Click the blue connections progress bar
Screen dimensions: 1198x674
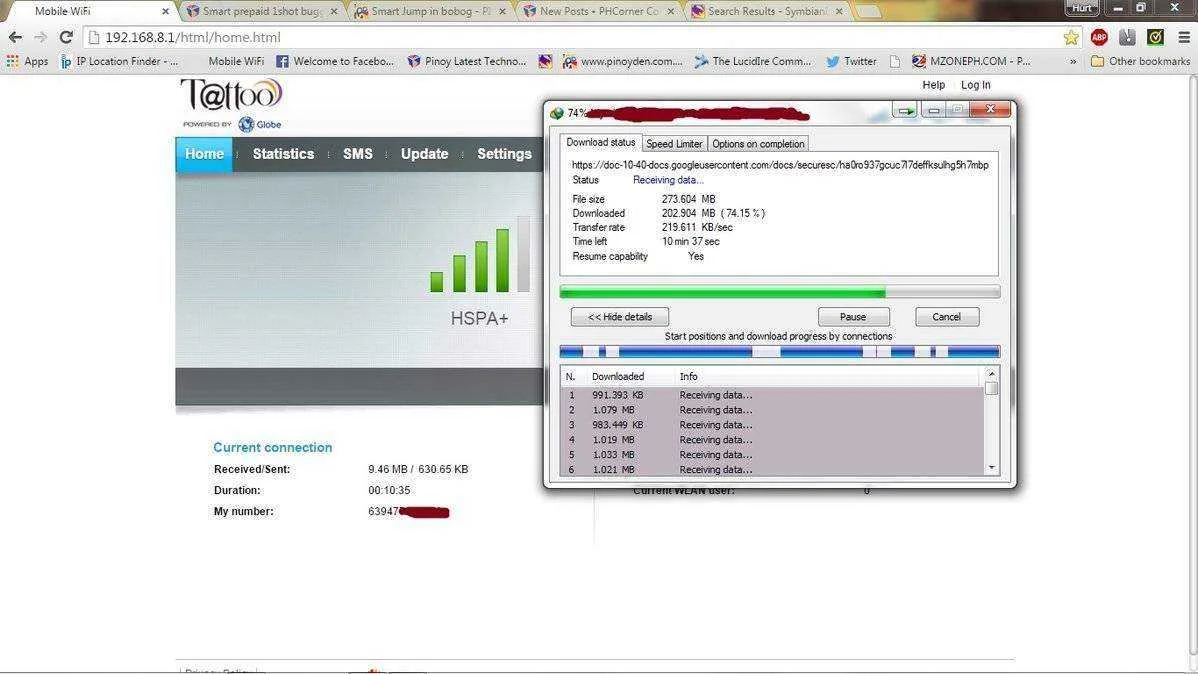779,352
